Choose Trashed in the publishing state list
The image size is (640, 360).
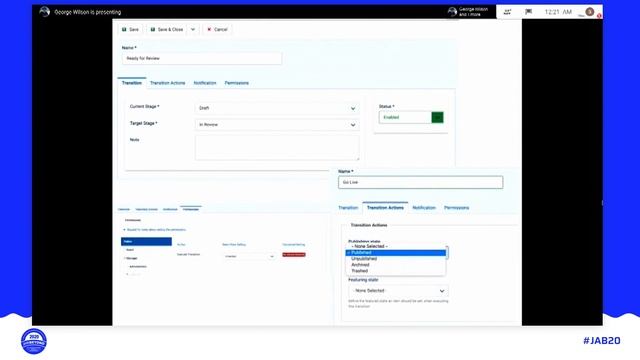(x=396, y=271)
